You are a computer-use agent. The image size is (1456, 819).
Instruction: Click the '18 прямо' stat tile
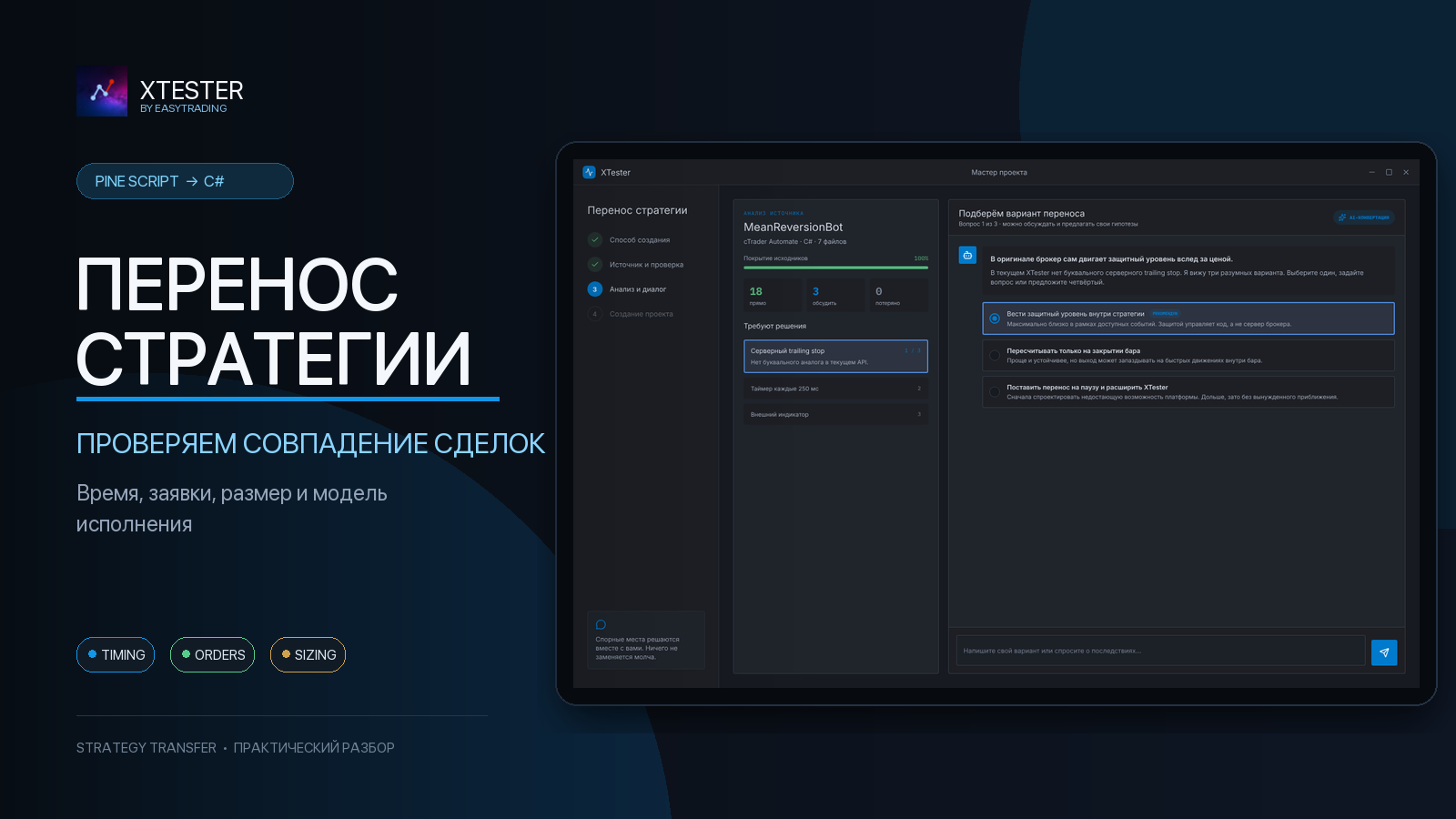click(773, 296)
